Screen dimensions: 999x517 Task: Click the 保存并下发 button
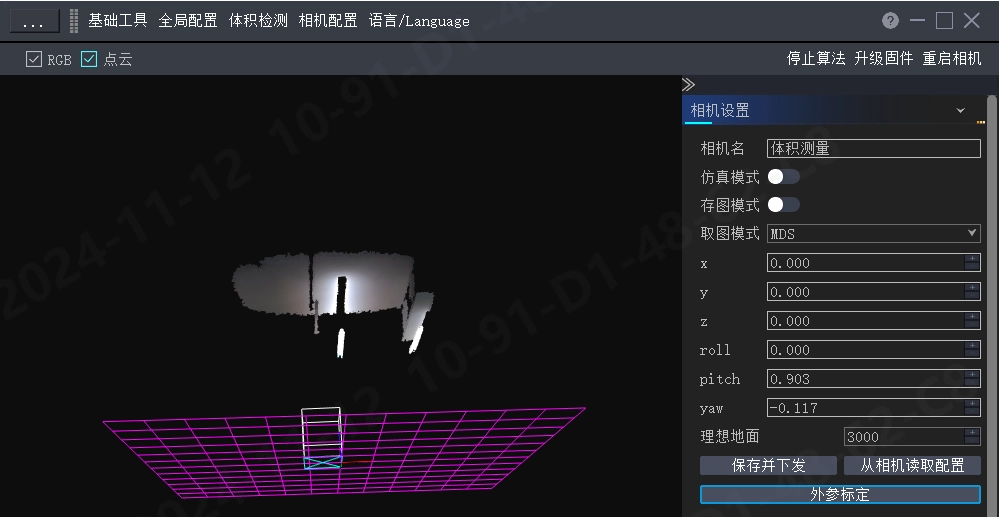point(768,465)
